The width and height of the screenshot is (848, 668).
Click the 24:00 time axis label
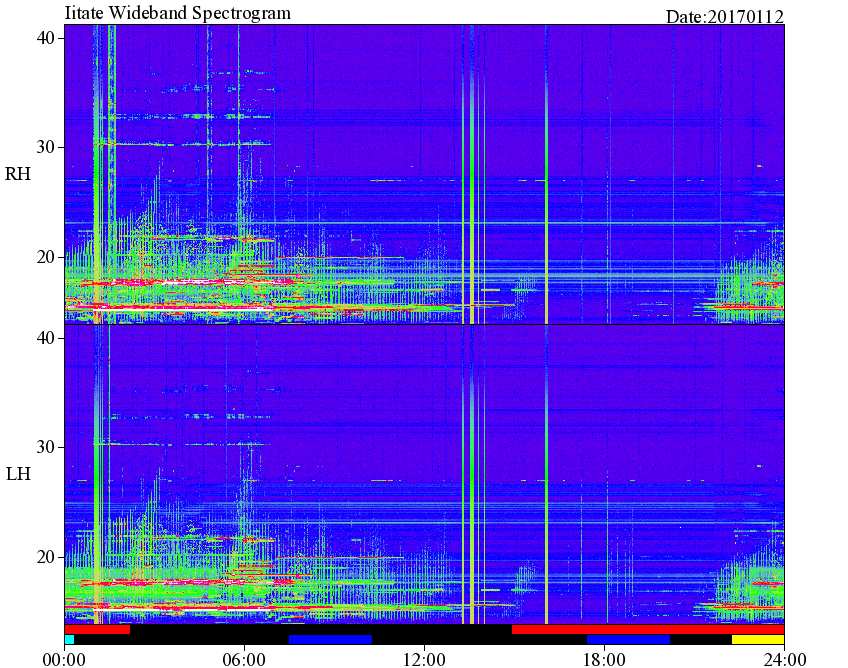point(784,659)
